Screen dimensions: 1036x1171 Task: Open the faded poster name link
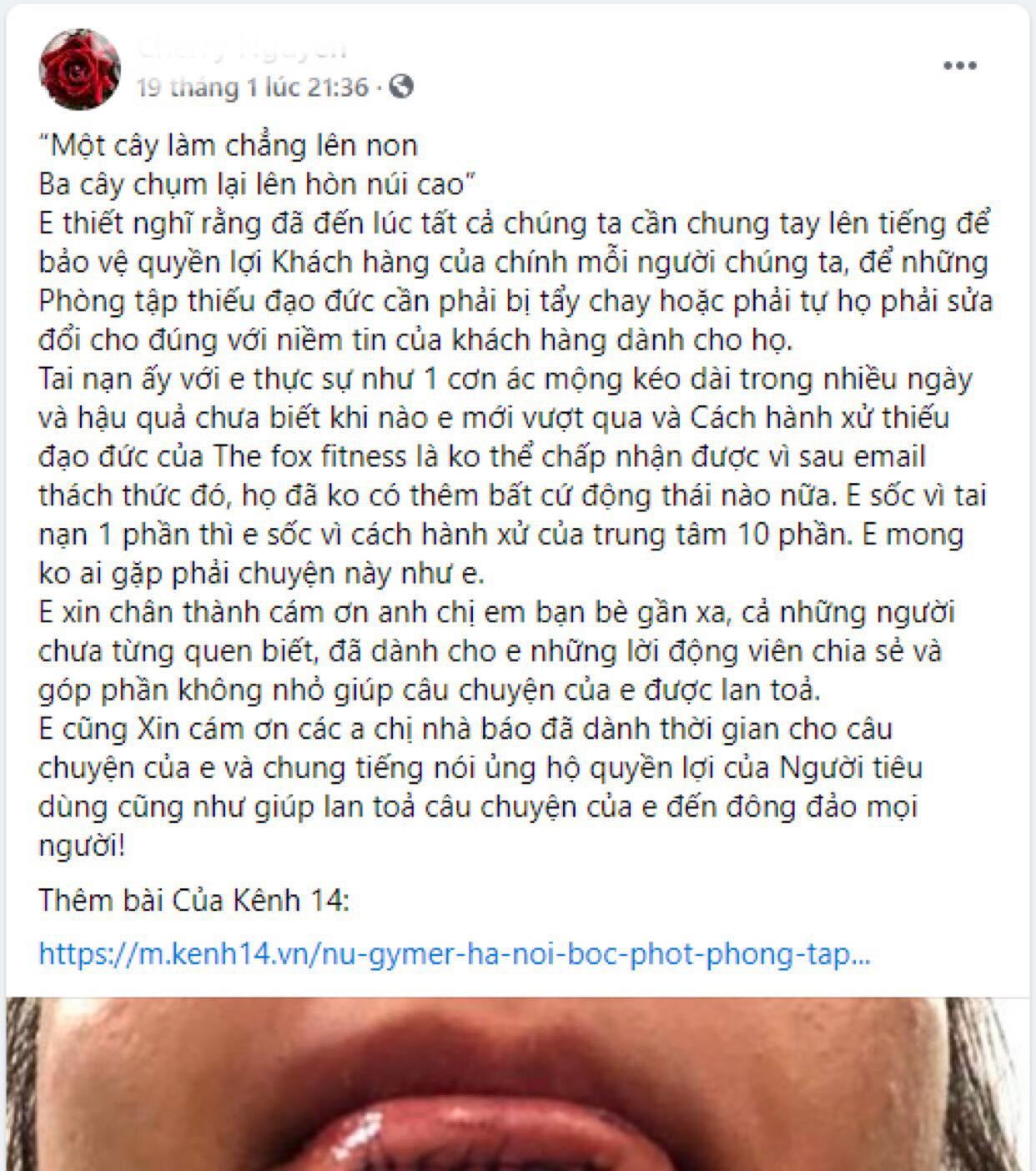click(x=242, y=48)
